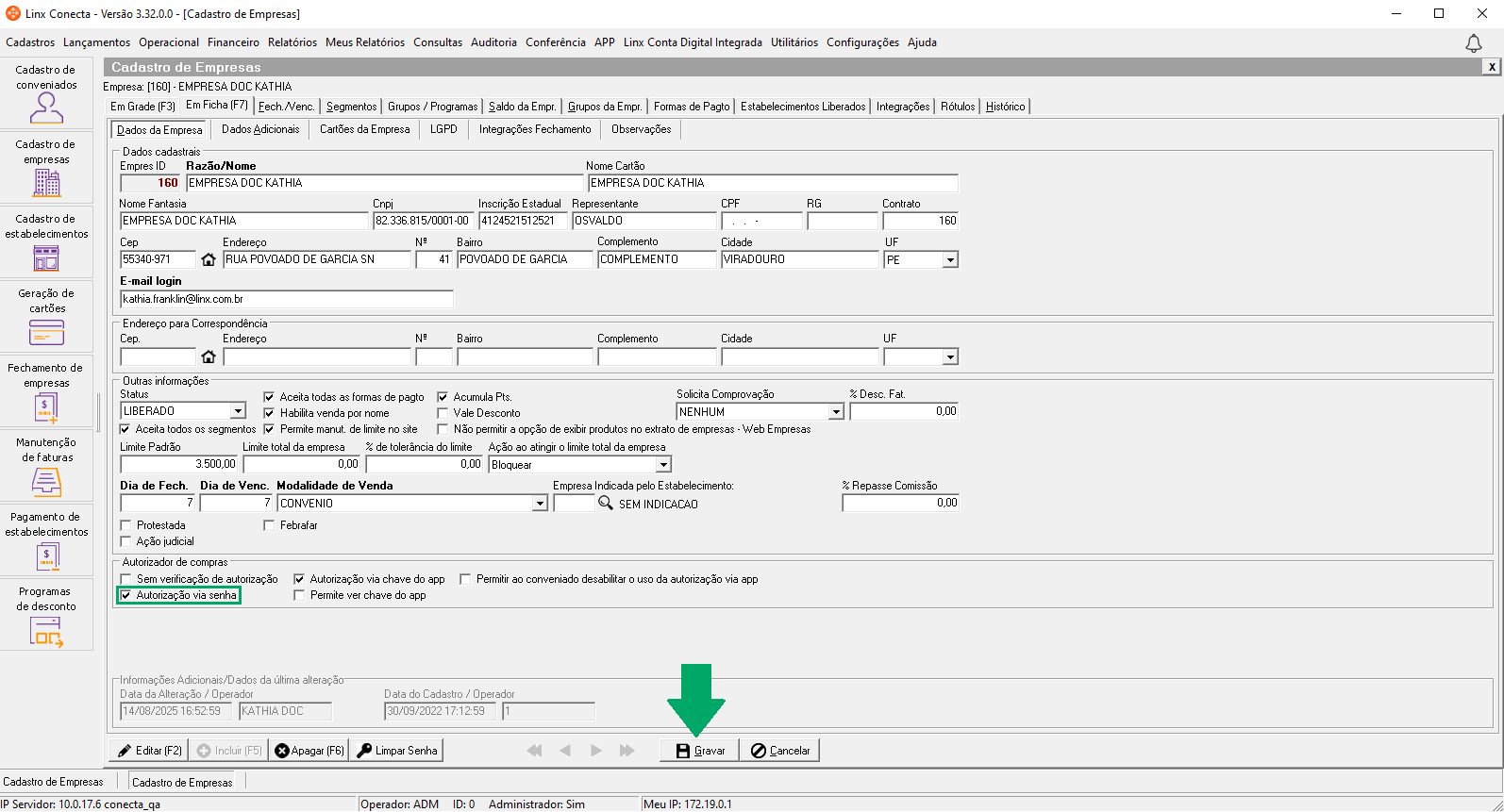Viewport: 1504px width, 812px height.
Task: Click the Gravar button
Action: (699, 751)
